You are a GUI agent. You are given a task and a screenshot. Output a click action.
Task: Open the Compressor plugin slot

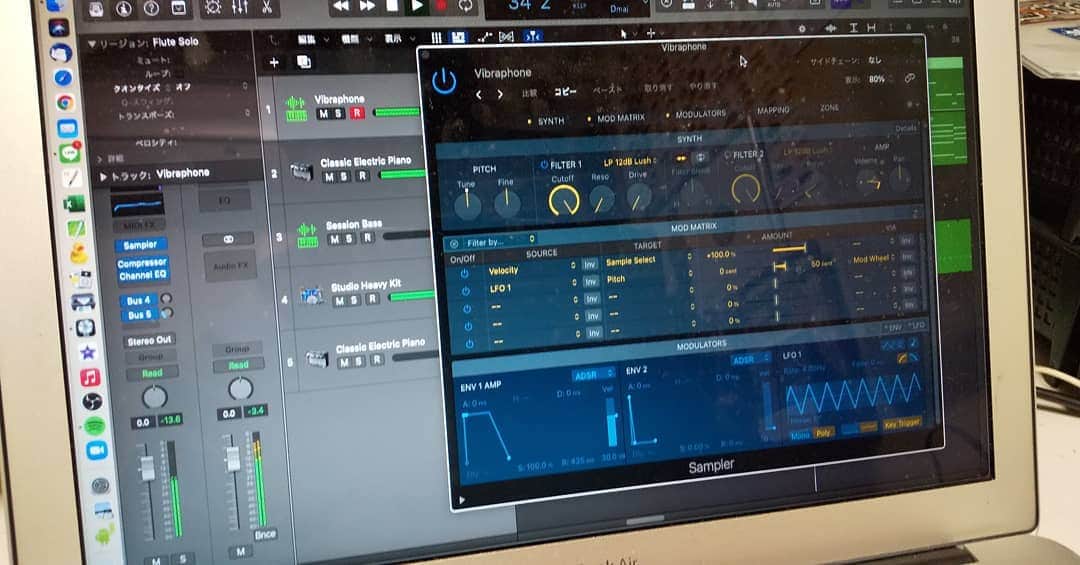click(142, 263)
